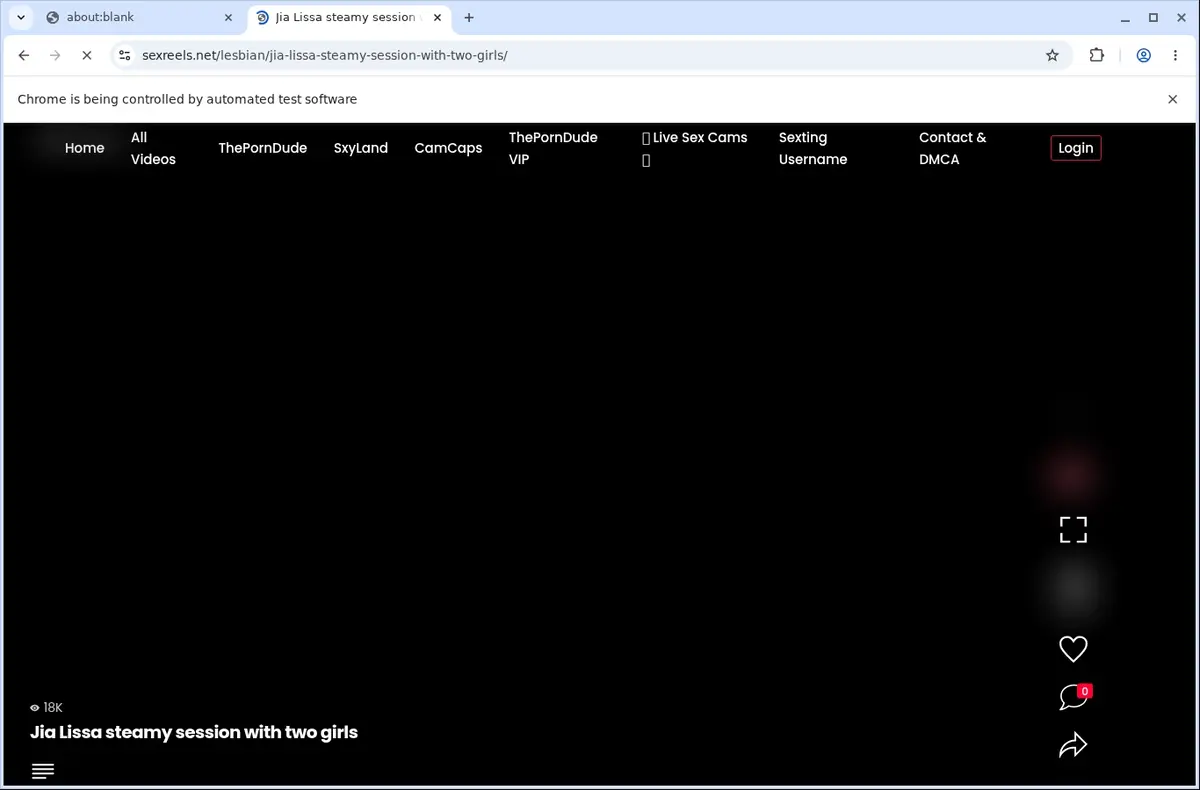The width and height of the screenshot is (1200, 790).
Task: Open the Chrome extensions puzzle icon
Action: 1097,56
